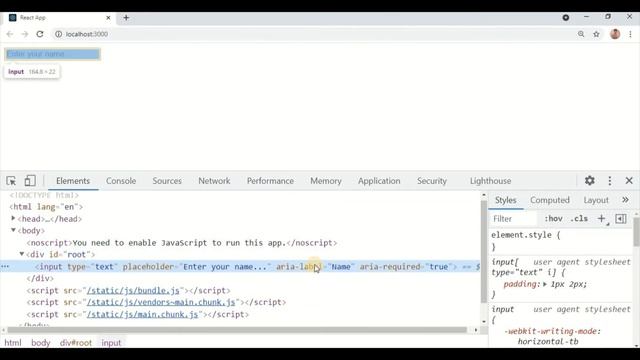Open the Sources tab
The image size is (640, 360).
(x=167, y=181)
